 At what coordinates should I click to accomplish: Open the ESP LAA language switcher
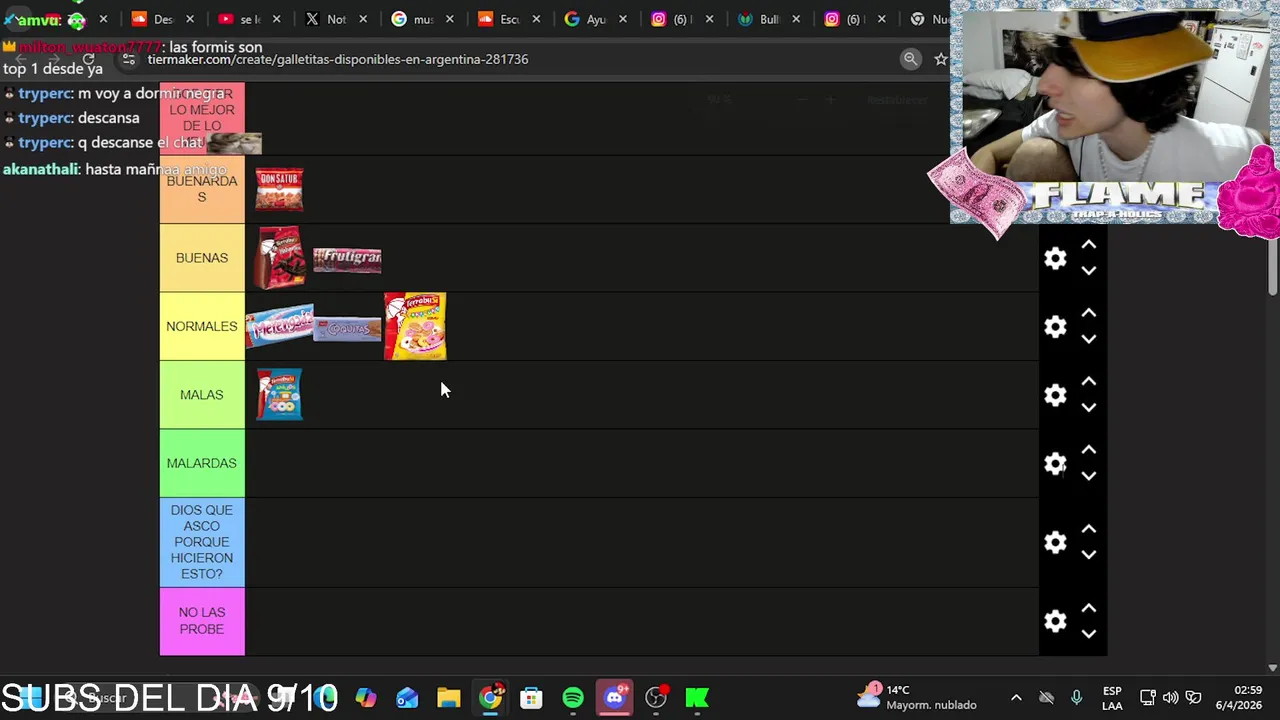[1112, 698]
